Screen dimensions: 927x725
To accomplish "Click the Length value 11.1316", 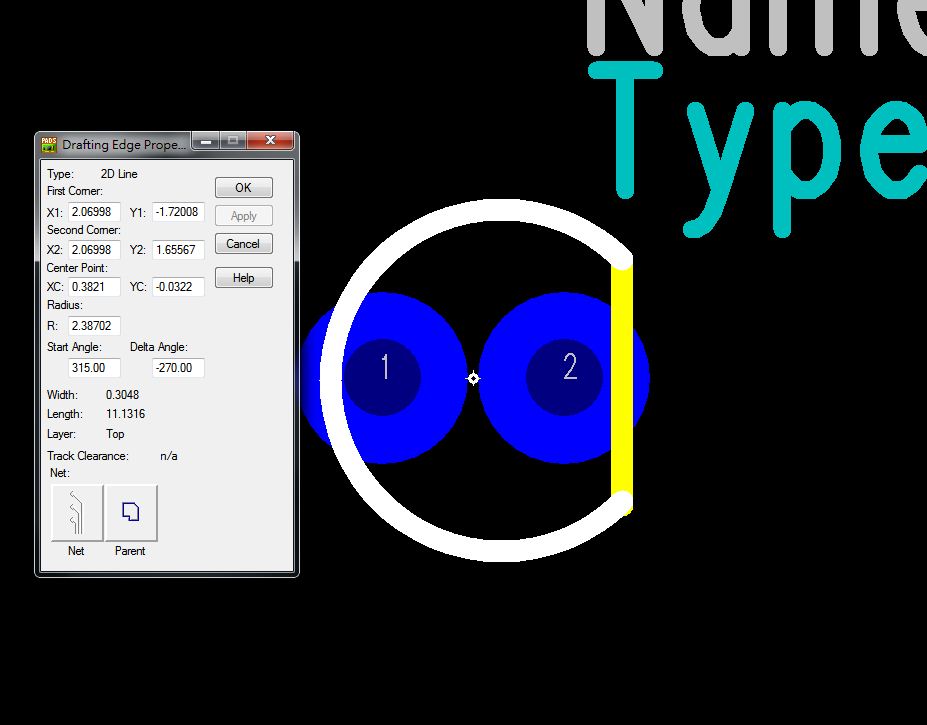I will [125, 414].
